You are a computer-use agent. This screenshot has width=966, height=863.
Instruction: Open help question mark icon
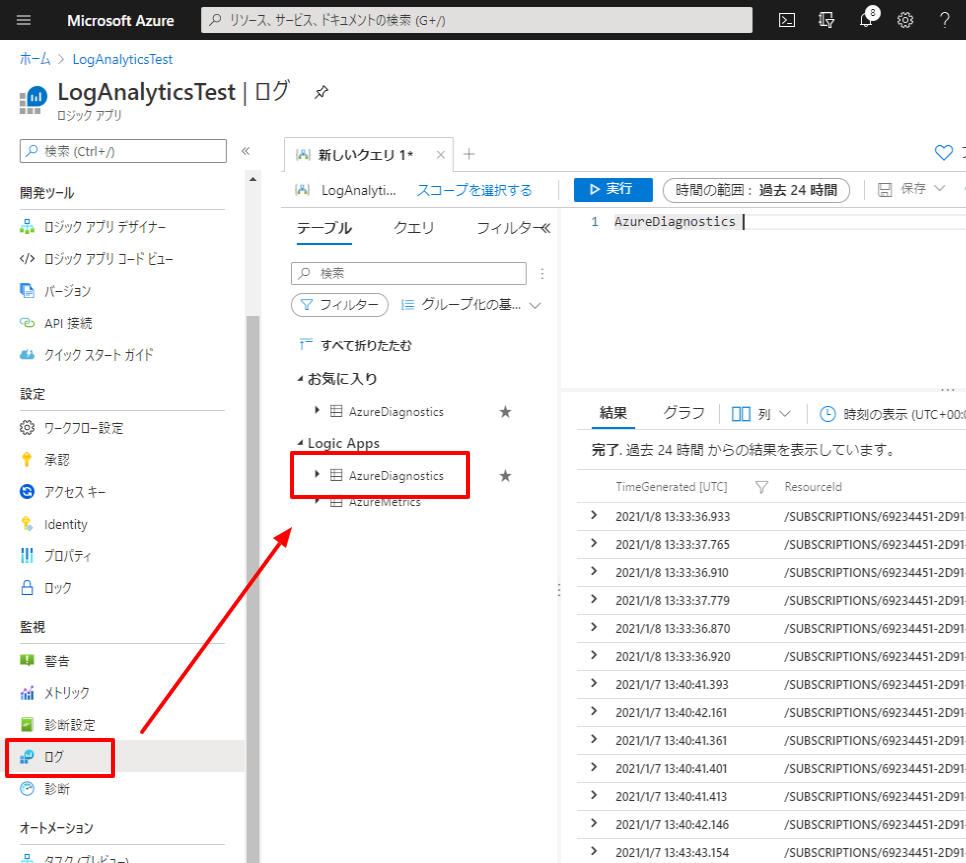tap(944, 20)
